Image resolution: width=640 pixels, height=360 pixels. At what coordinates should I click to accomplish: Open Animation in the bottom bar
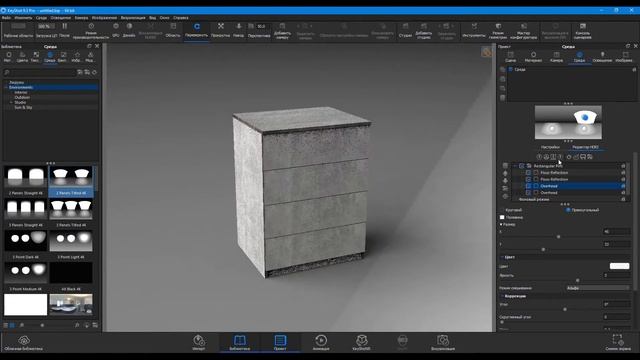tap(321, 343)
